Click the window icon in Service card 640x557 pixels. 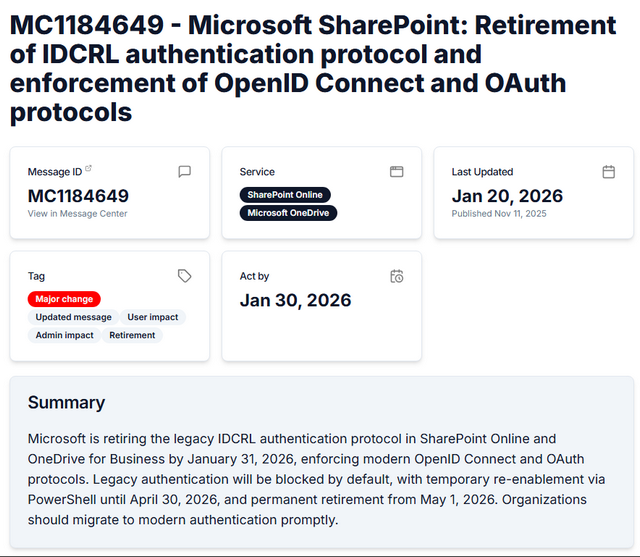(396, 171)
